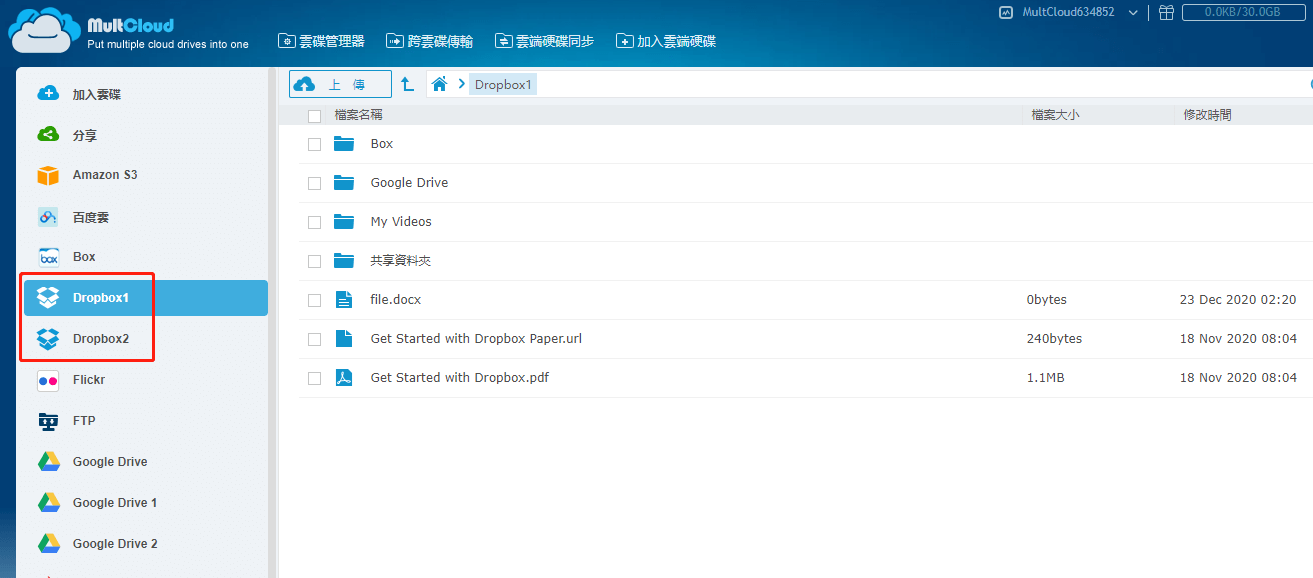
Task: Open the 共享資料夾 folder name
Action: [400, 261]
